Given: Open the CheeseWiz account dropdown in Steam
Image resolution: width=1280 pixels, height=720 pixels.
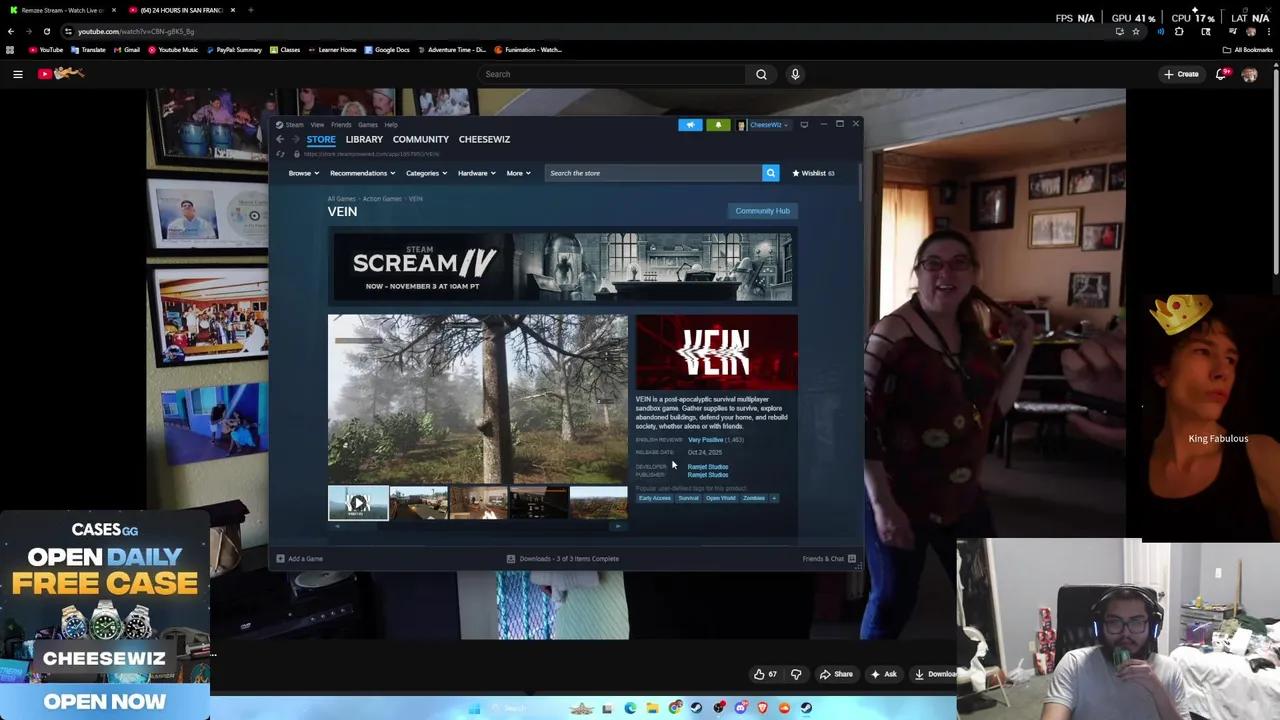Looking at the screenshot, I should click(765, 125).
